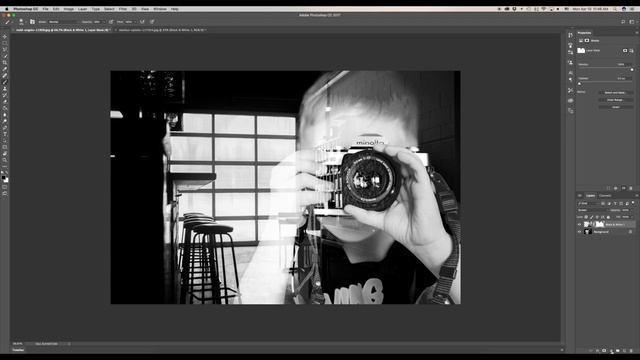
Task: Open the layer Opacity dropdown in Layers panel
Action: tap(631, 210)
